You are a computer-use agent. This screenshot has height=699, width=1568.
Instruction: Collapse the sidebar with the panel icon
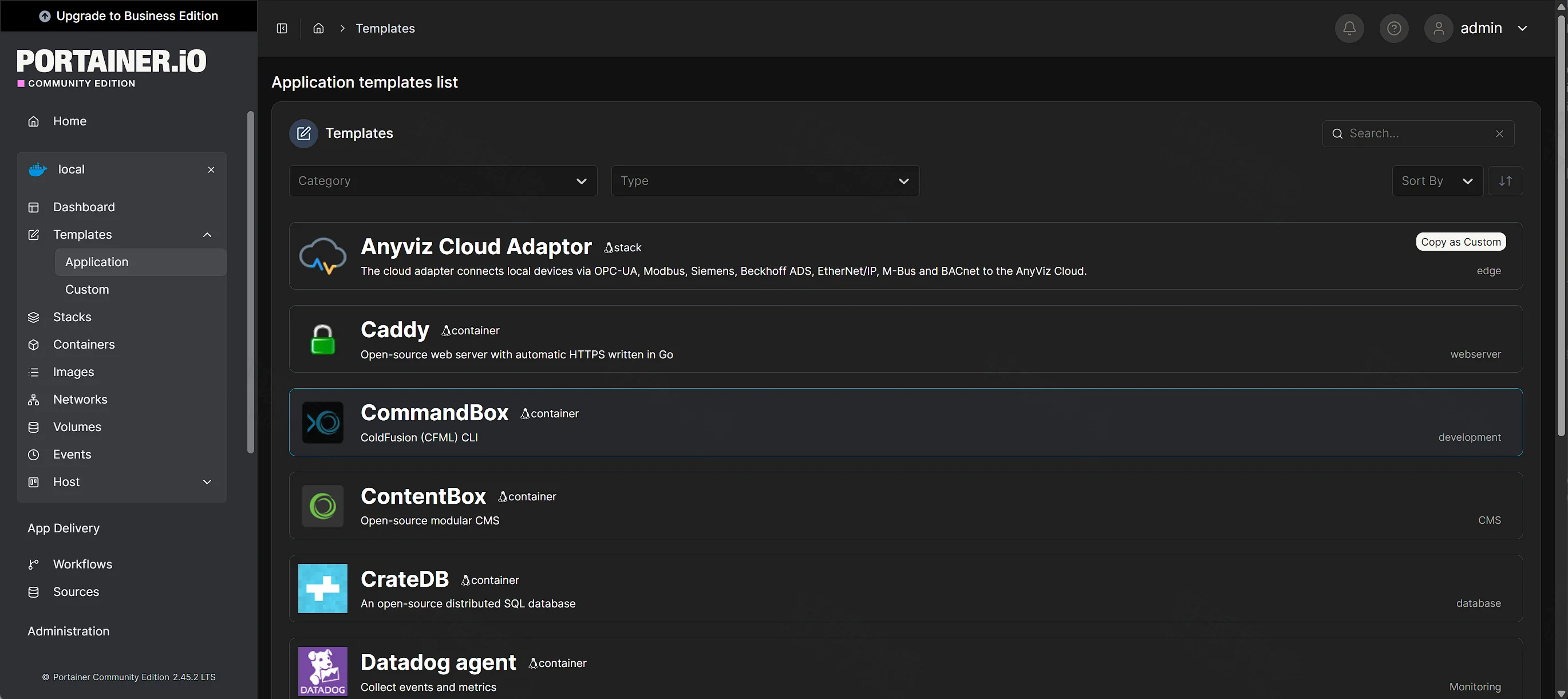tap(282, 28)
